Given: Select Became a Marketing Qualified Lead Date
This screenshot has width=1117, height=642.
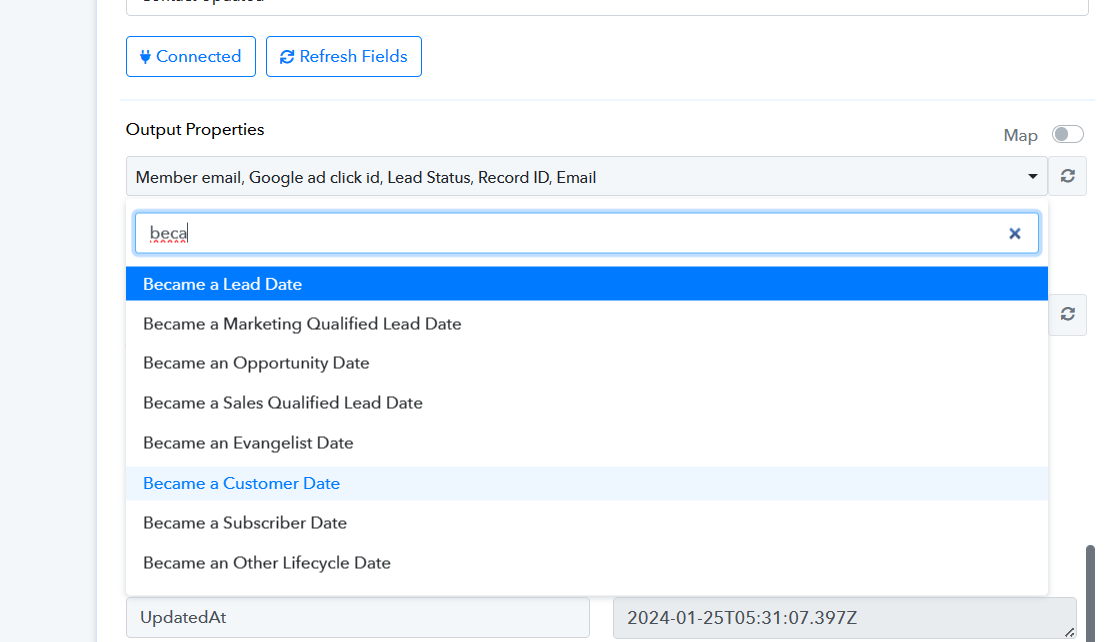Looking at the screenshot, I should 586,323.
